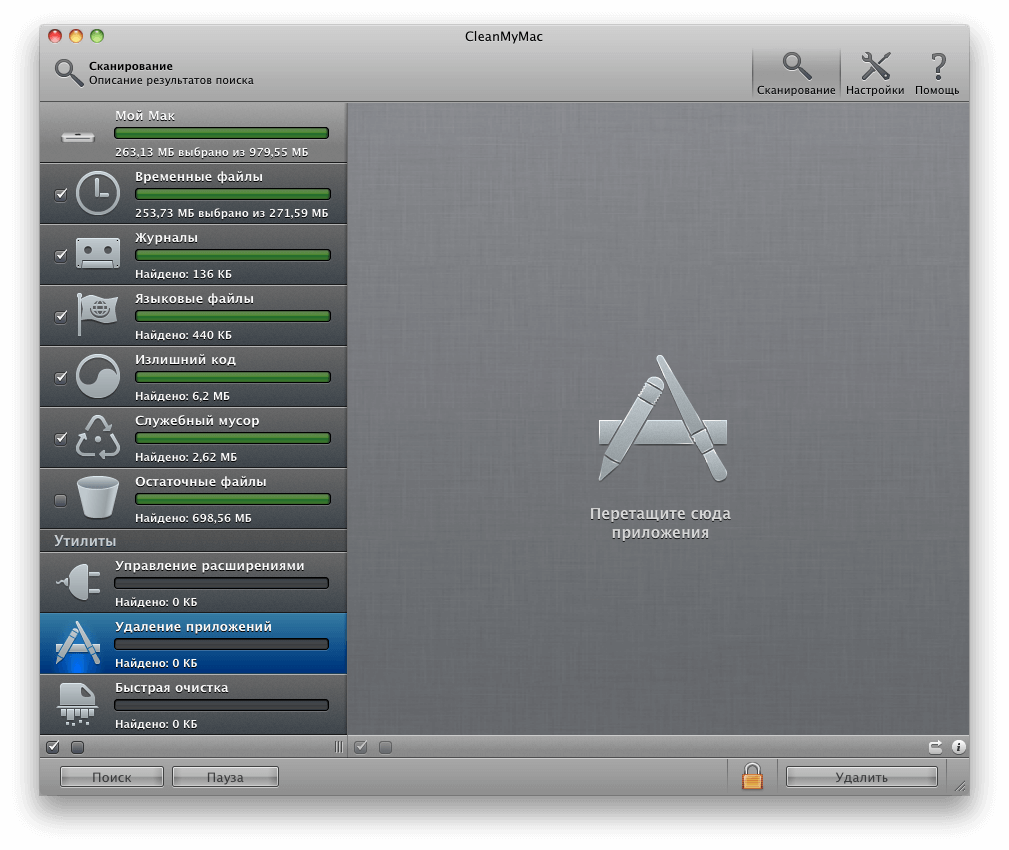Viewport: 1009px width, 850px height.
Task: Click text Найдено: 6,2 МБ
Action: 182,396
